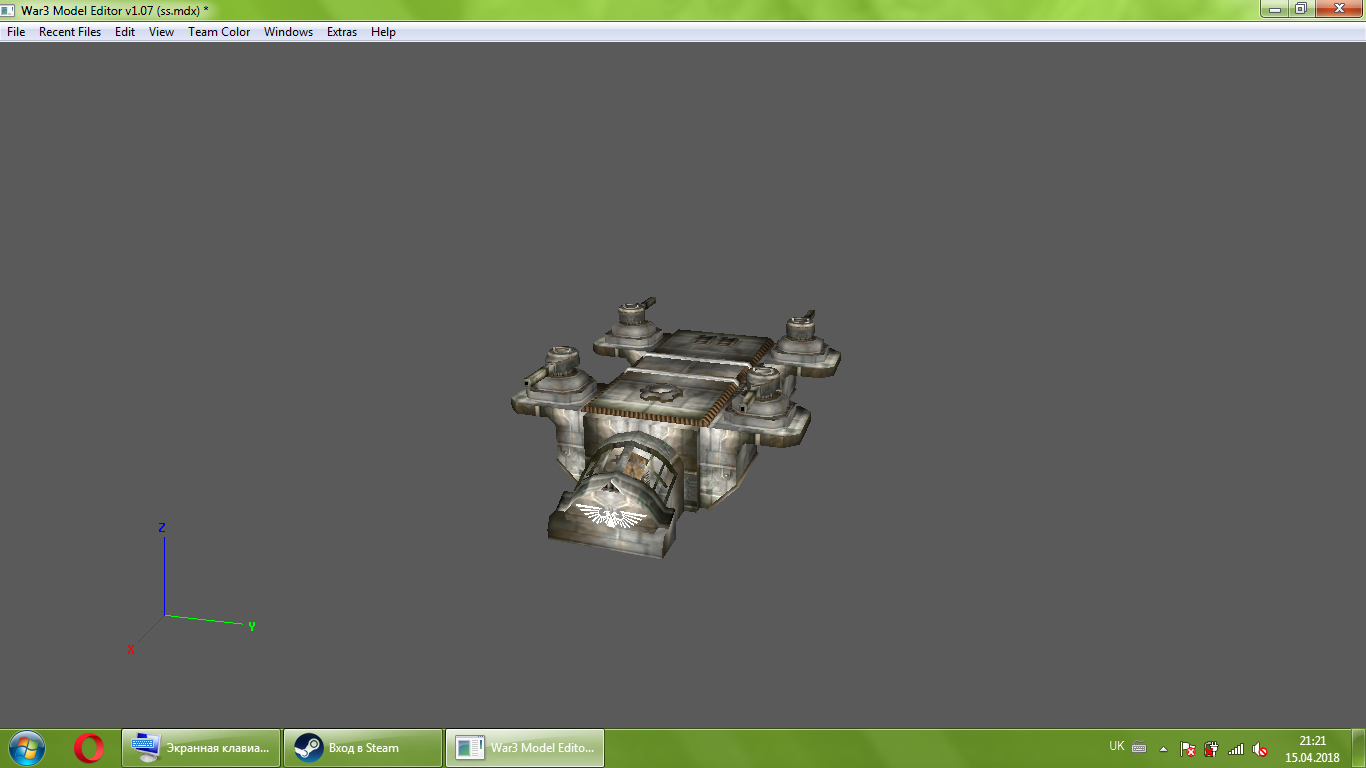
Task: Show hidden system tray icons
Action: (x=1163, y=748)
